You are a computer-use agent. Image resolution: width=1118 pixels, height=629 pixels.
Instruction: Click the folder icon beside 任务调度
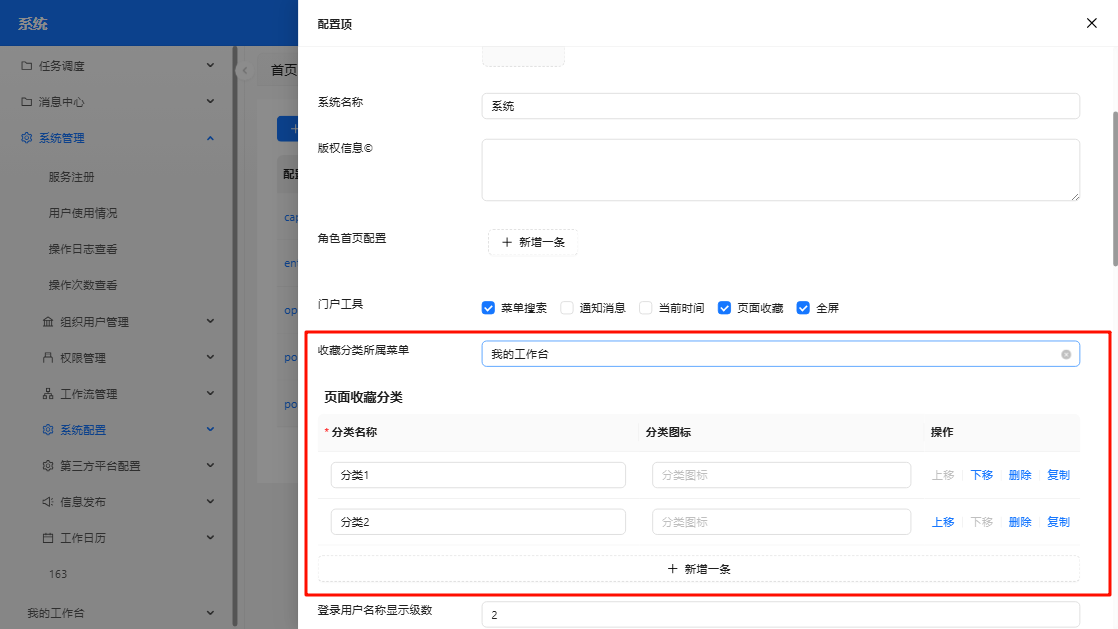pos(26,66)
